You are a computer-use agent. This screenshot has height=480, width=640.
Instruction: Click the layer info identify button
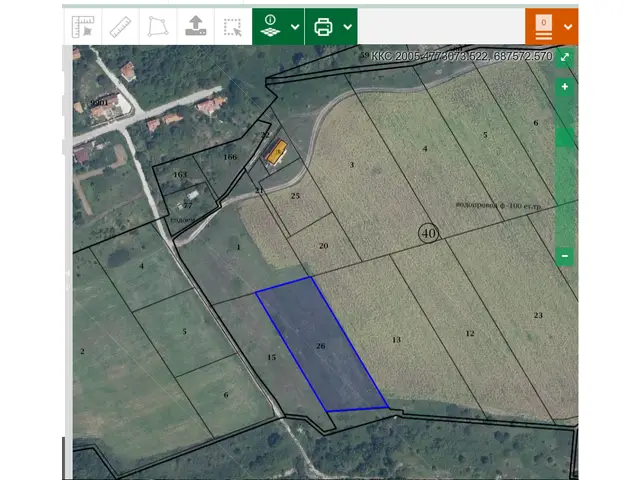coord(269,27)
